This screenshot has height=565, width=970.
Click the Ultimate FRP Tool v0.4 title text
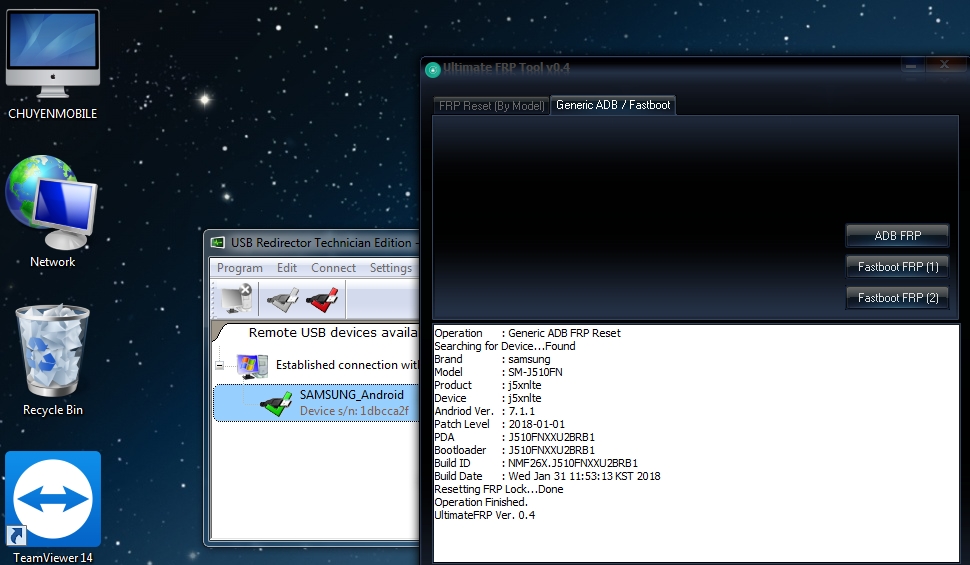[x=506, y=68]
